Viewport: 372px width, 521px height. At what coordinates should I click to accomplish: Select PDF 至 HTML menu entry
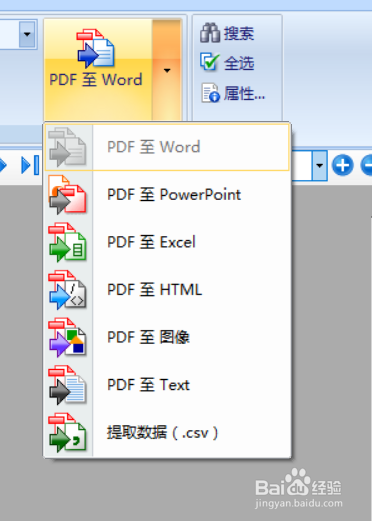[167, 290]
